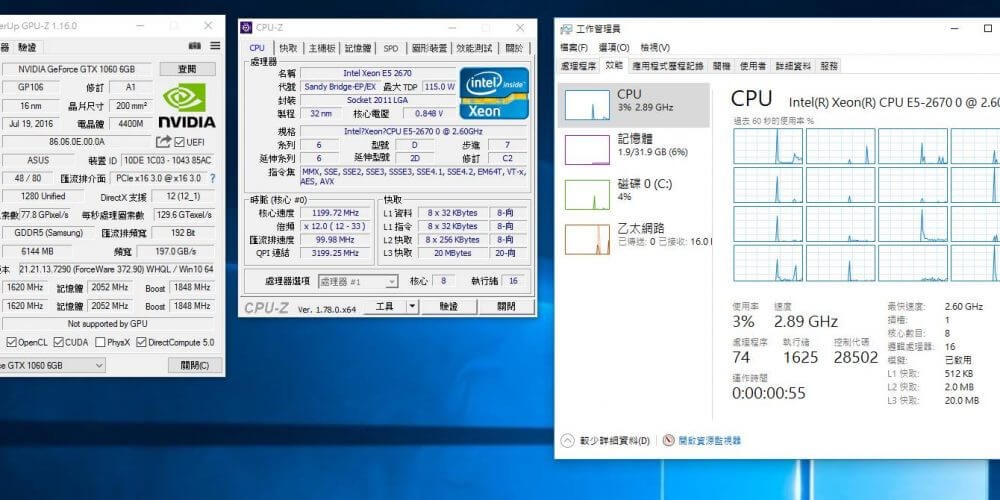Toggle the OpenCL checkbox
The width and height of the screenshot is (1000, 500).
(x=11, y=342)
